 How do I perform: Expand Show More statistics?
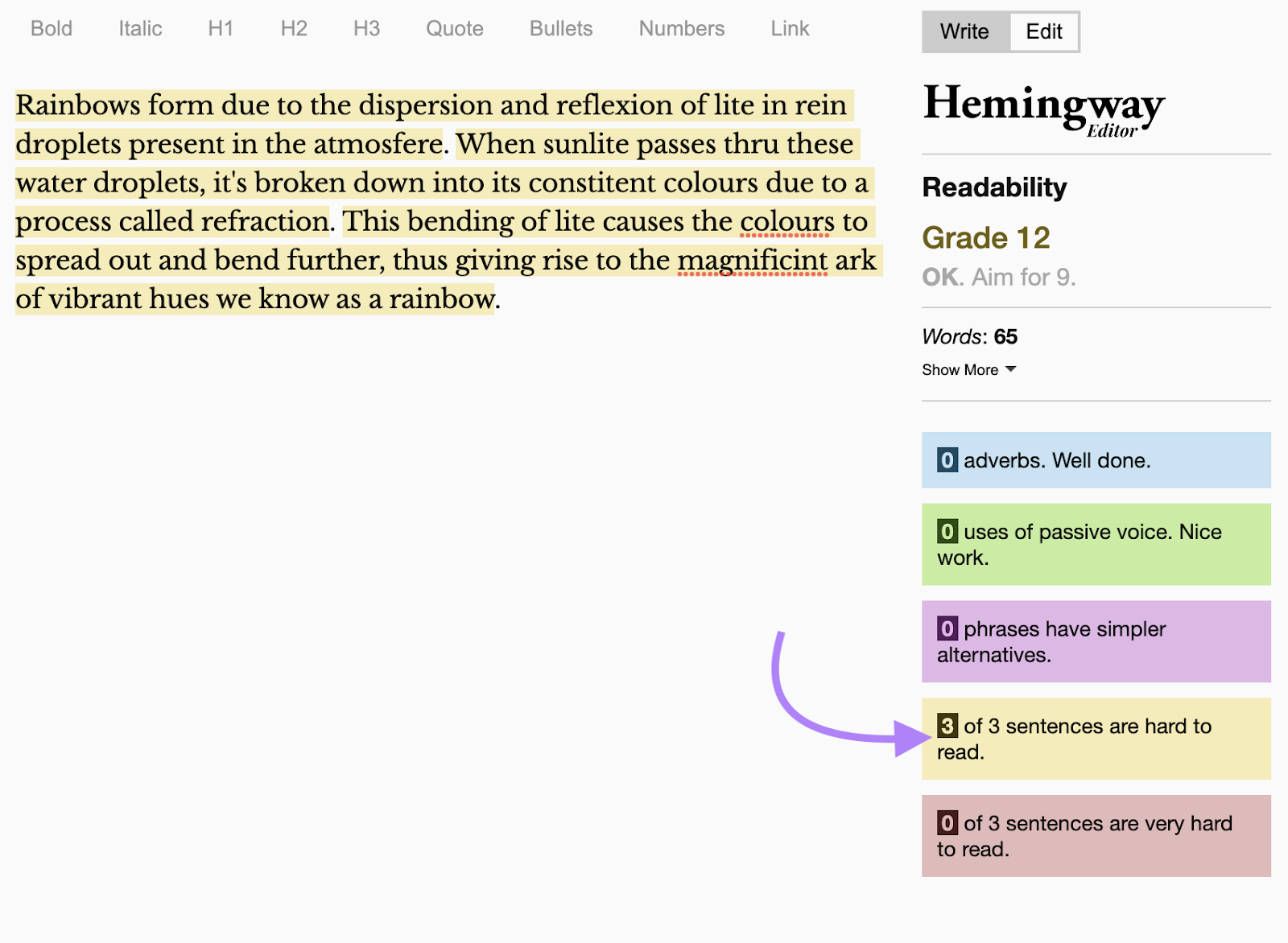[969, 370]
